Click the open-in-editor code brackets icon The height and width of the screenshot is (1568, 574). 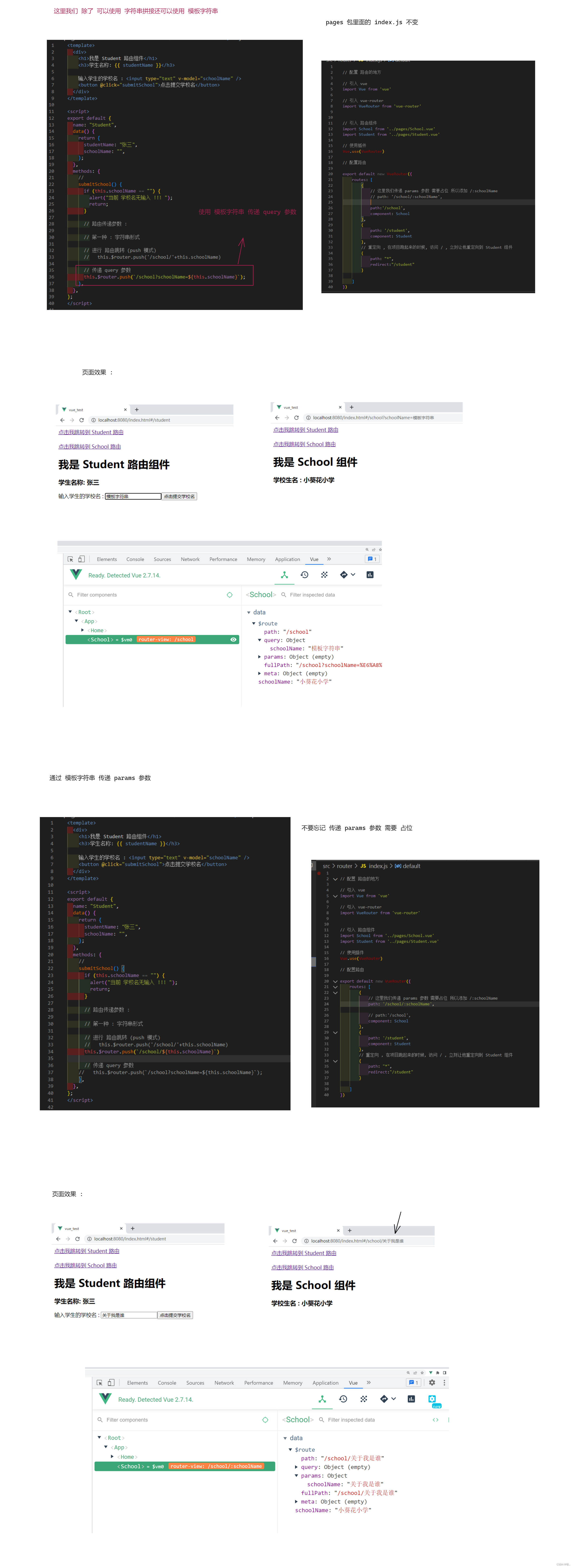pyautogui.click(x=435, y=1420)
